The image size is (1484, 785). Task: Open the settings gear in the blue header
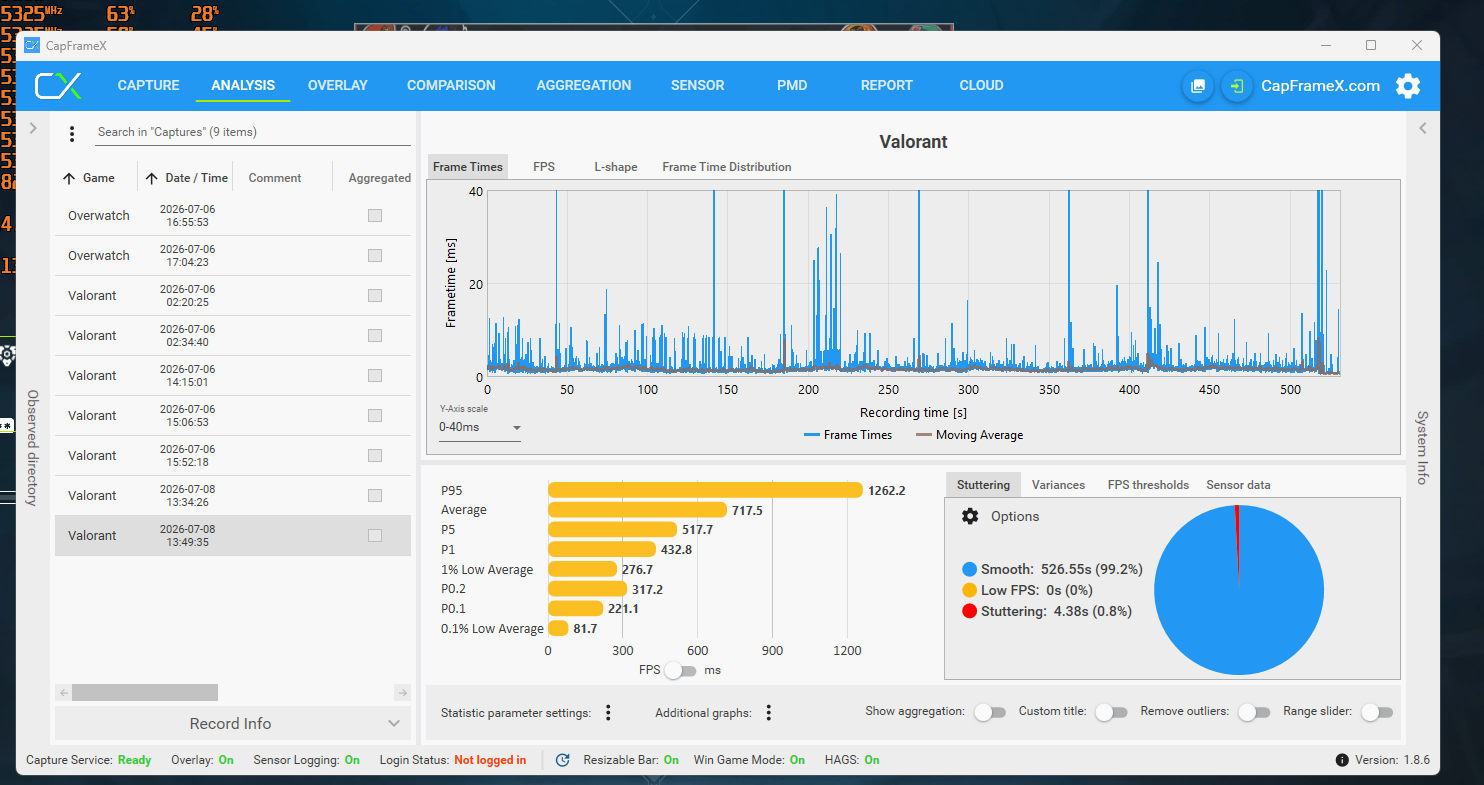(x=1408, y=86)
